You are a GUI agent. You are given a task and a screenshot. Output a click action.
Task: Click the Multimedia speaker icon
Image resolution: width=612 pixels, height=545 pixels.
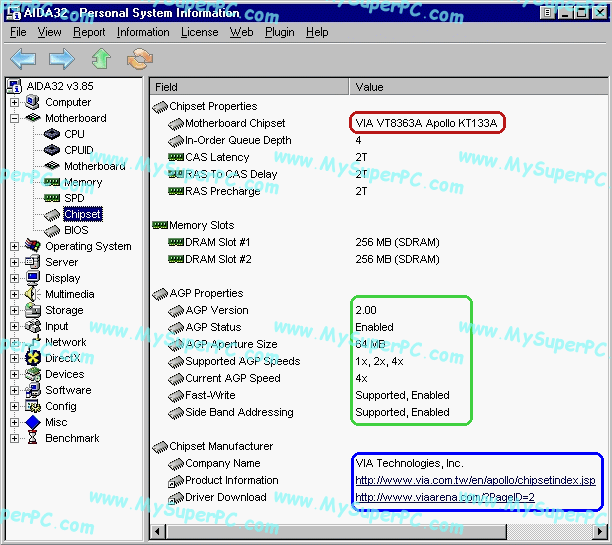pos(32,294)
